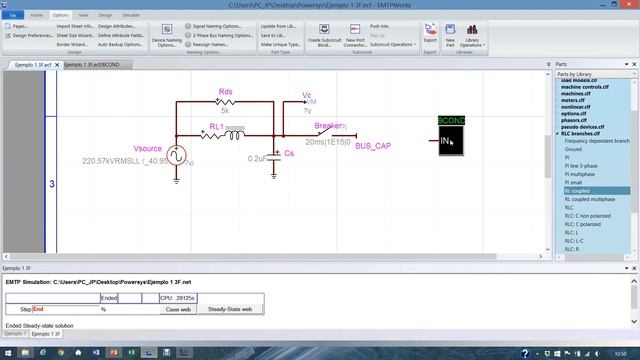Open Subcircuit Operations dropdown
Screen dimensions: 640x360
[393, 44]
